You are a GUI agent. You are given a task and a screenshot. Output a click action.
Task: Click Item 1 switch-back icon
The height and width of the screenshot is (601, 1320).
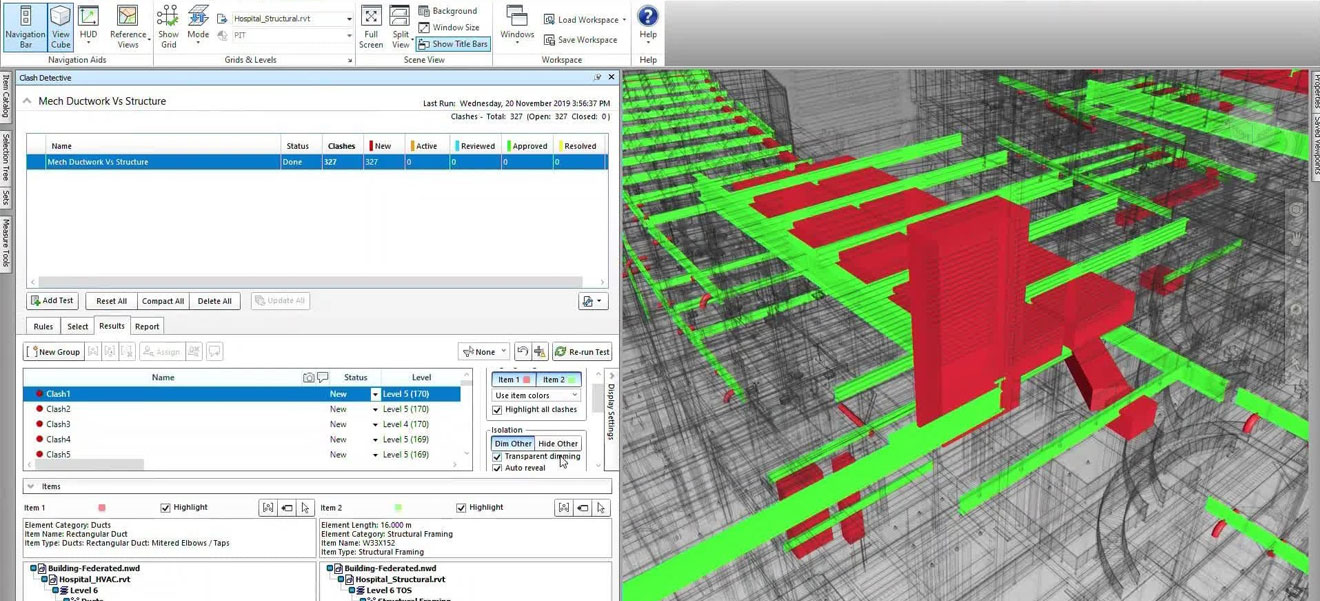pos(287,508)
